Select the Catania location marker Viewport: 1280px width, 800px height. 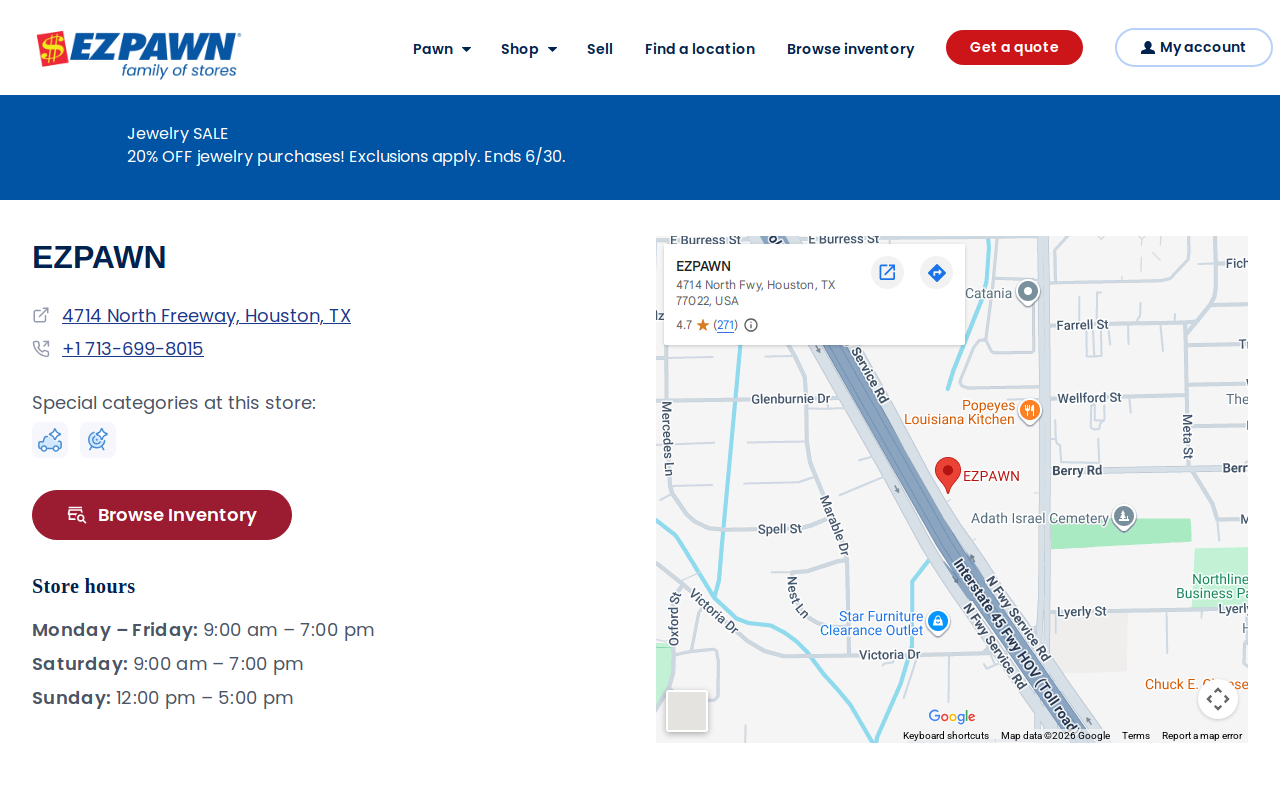coord(1028,292)
